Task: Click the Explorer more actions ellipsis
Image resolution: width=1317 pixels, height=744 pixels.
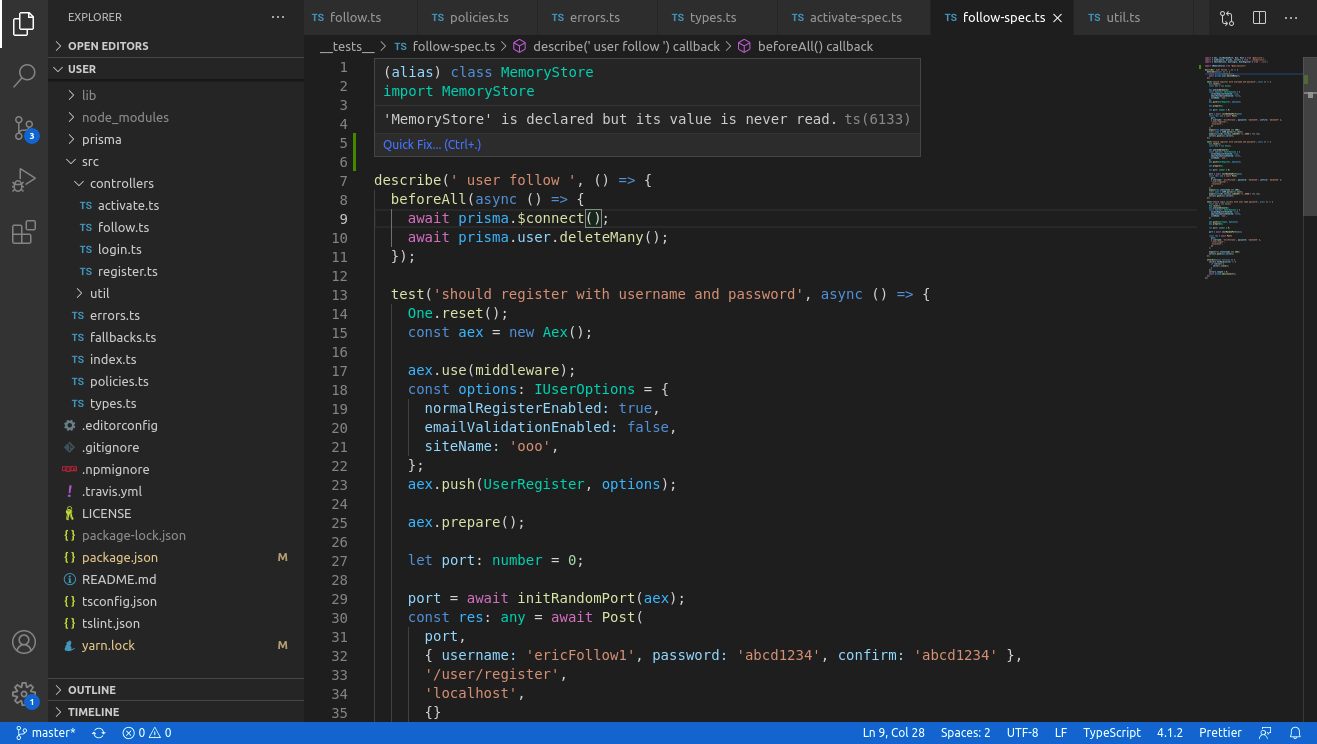Action: click(x=278, y=17)
